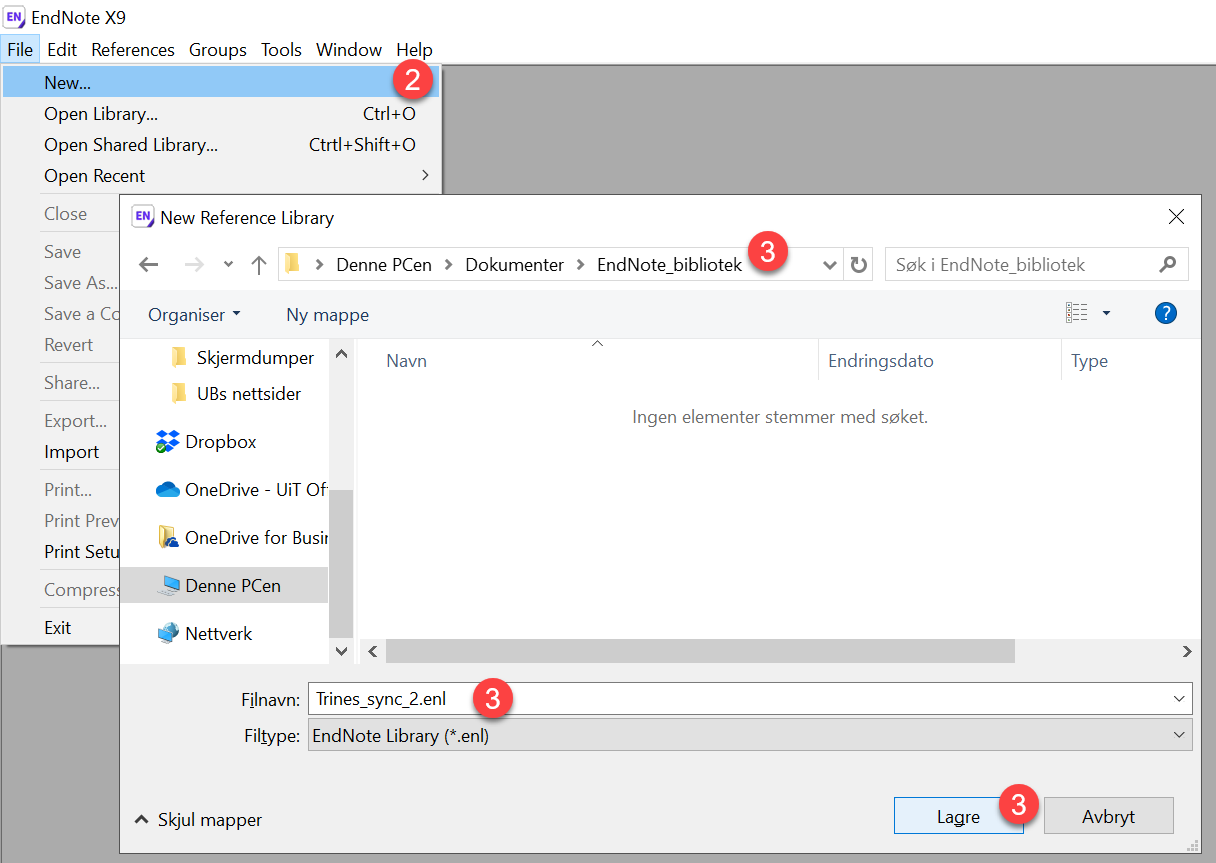This screenshot has width=1216, height=863.
Task: Cancel the dialog with Avbryt
Action: (1108, 817)
